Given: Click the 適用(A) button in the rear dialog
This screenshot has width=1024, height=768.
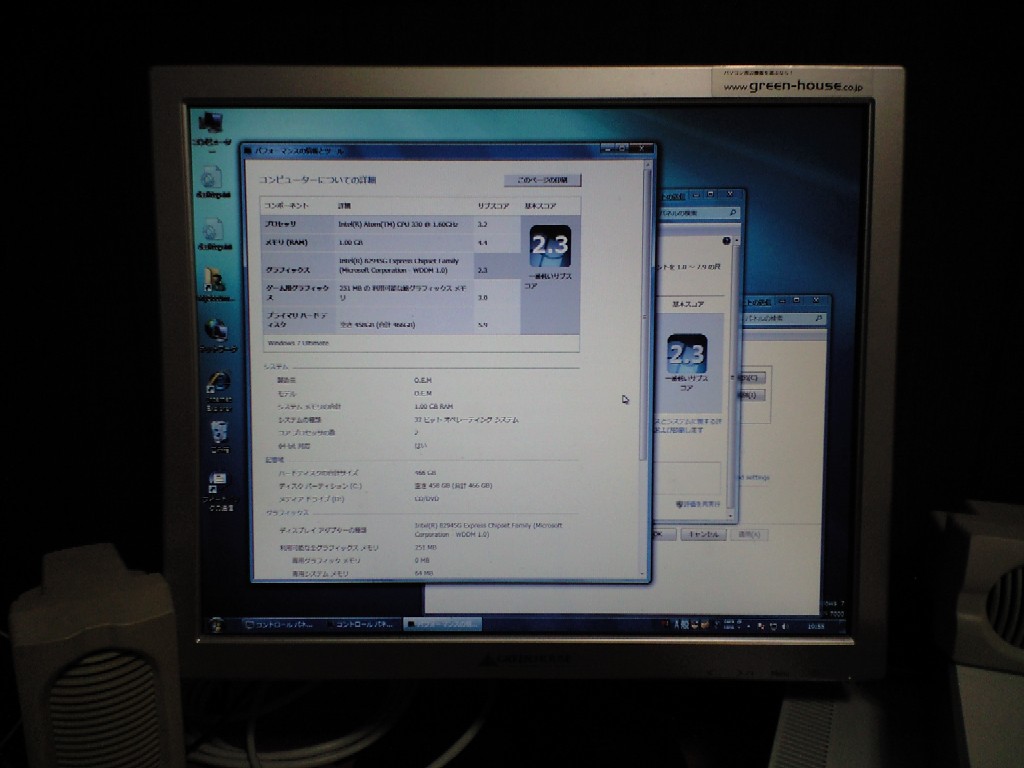Looking at the screenshot, I should click(x=749, y=534).
